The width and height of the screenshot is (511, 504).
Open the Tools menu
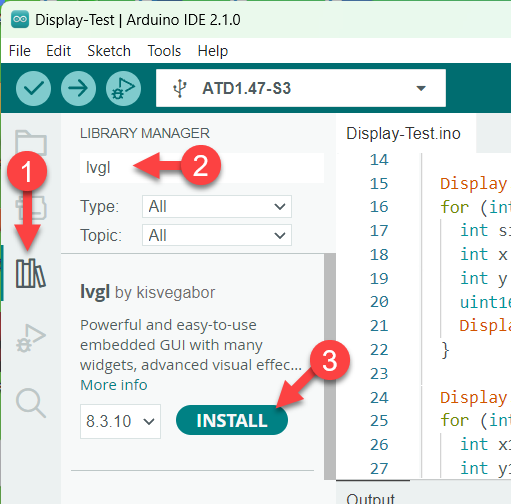[164, 51]
